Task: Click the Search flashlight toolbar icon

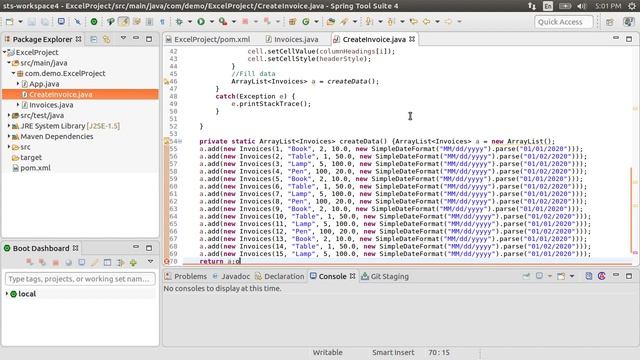Action: coord(344,22)
